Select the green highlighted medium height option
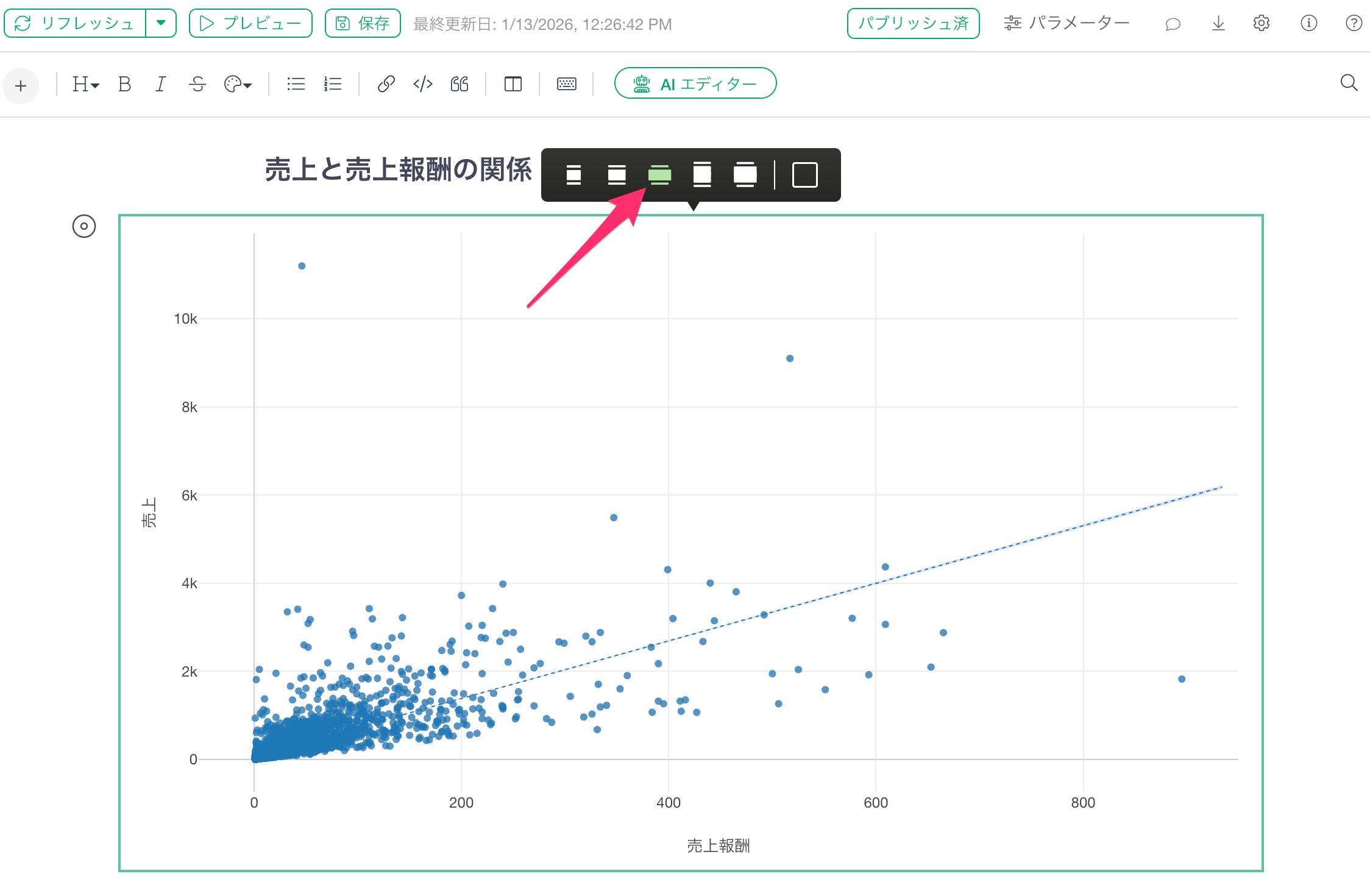 click(x=659, y=175)
